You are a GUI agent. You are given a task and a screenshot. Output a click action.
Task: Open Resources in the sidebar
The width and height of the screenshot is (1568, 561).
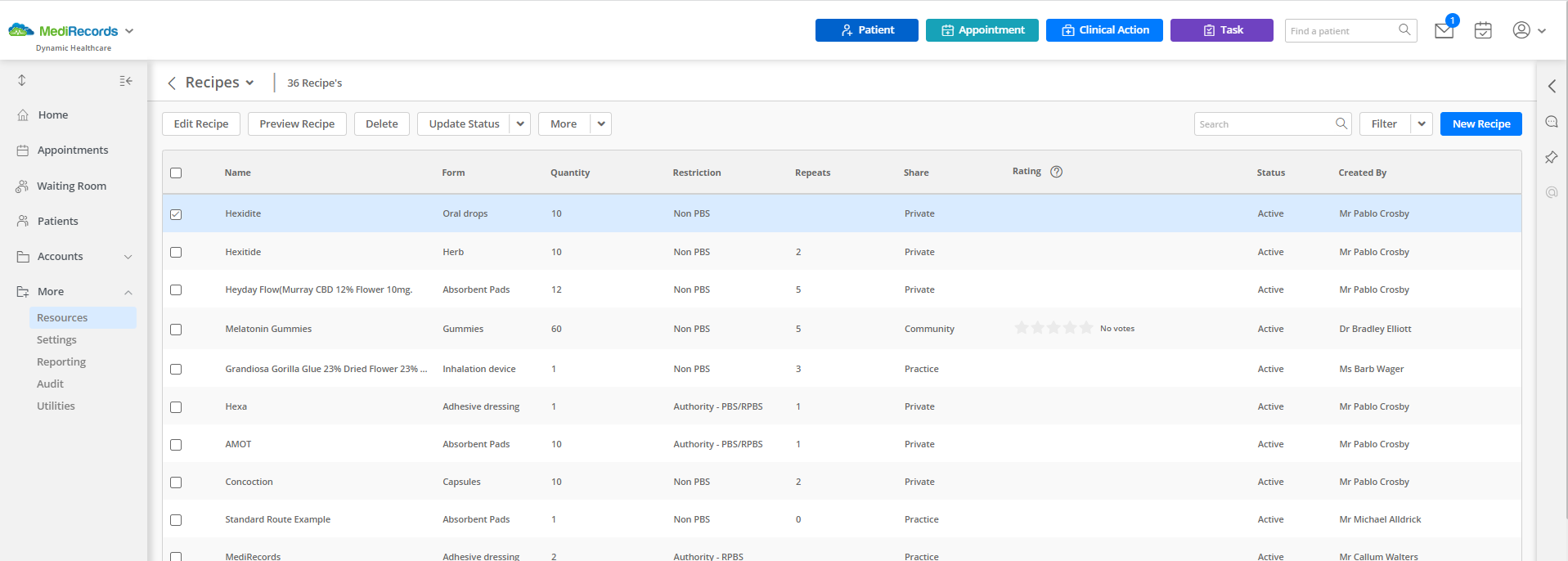[83, 317]
